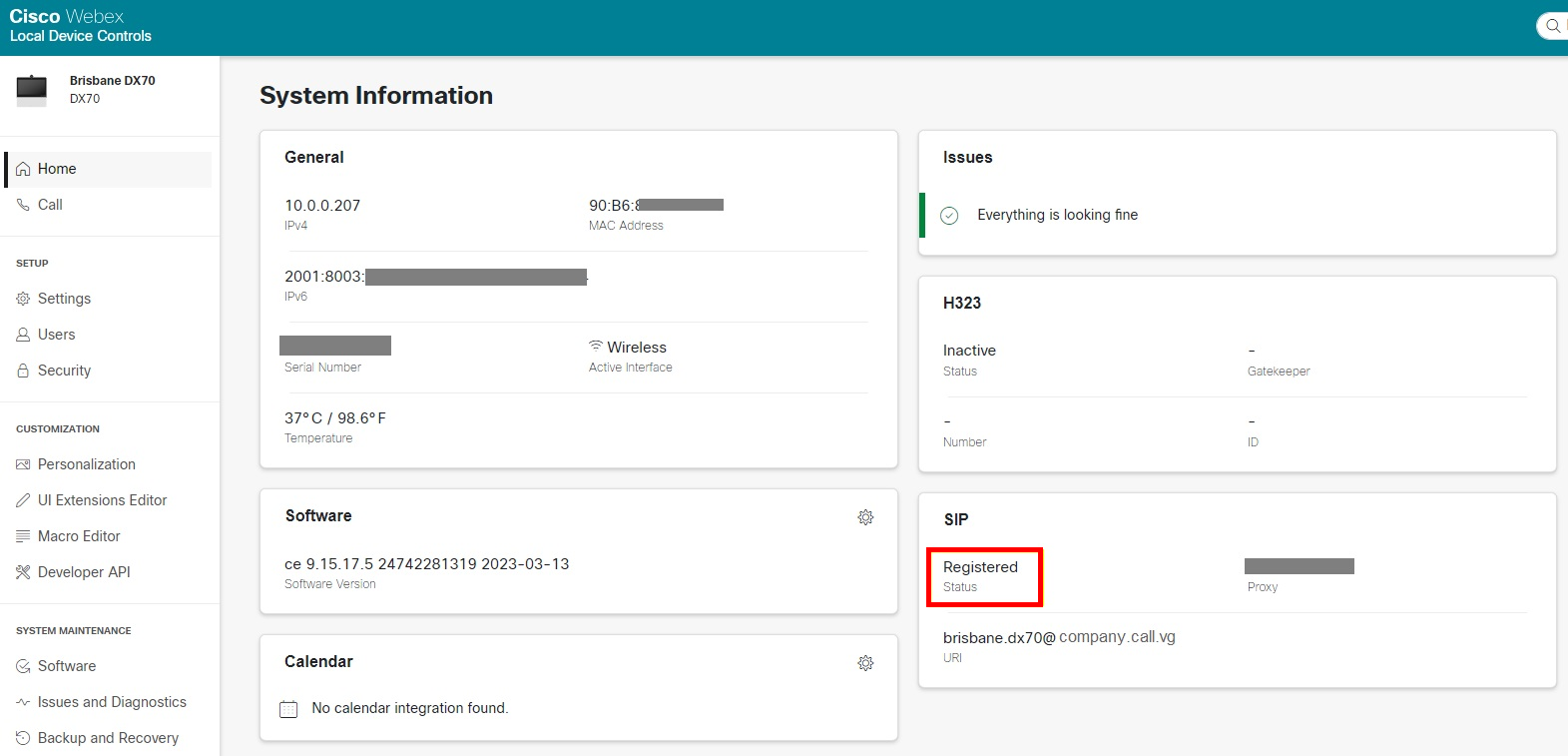The width and height of the screenshot is (1568, 756).
Task: Open Software under System Maintenance
Action: tap(108, 666)
